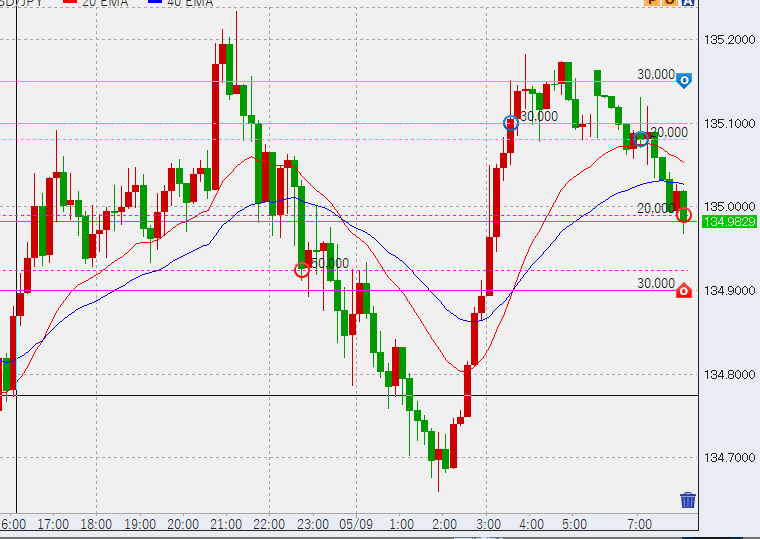Select the red circle marker labeled 50,000
This screenshot has height=539, width=760.
pyautogui.click(x=301, y=269)
